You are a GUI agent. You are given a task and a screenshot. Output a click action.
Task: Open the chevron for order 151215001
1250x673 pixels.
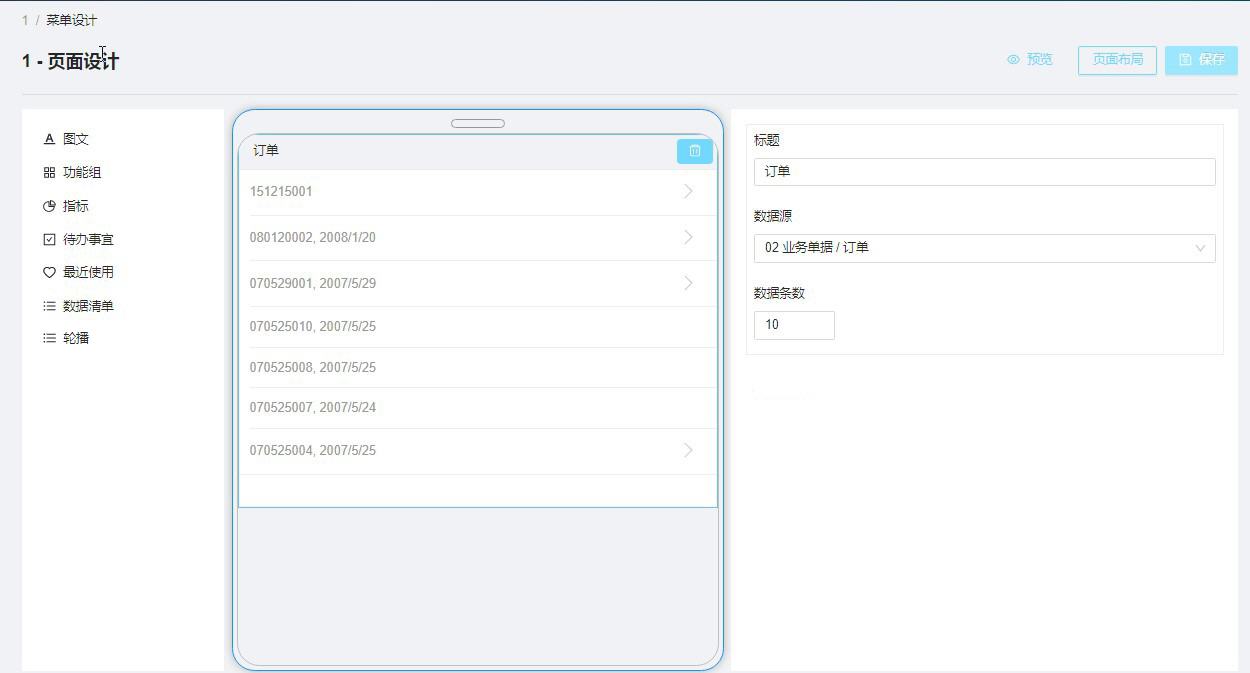[688, 191]
